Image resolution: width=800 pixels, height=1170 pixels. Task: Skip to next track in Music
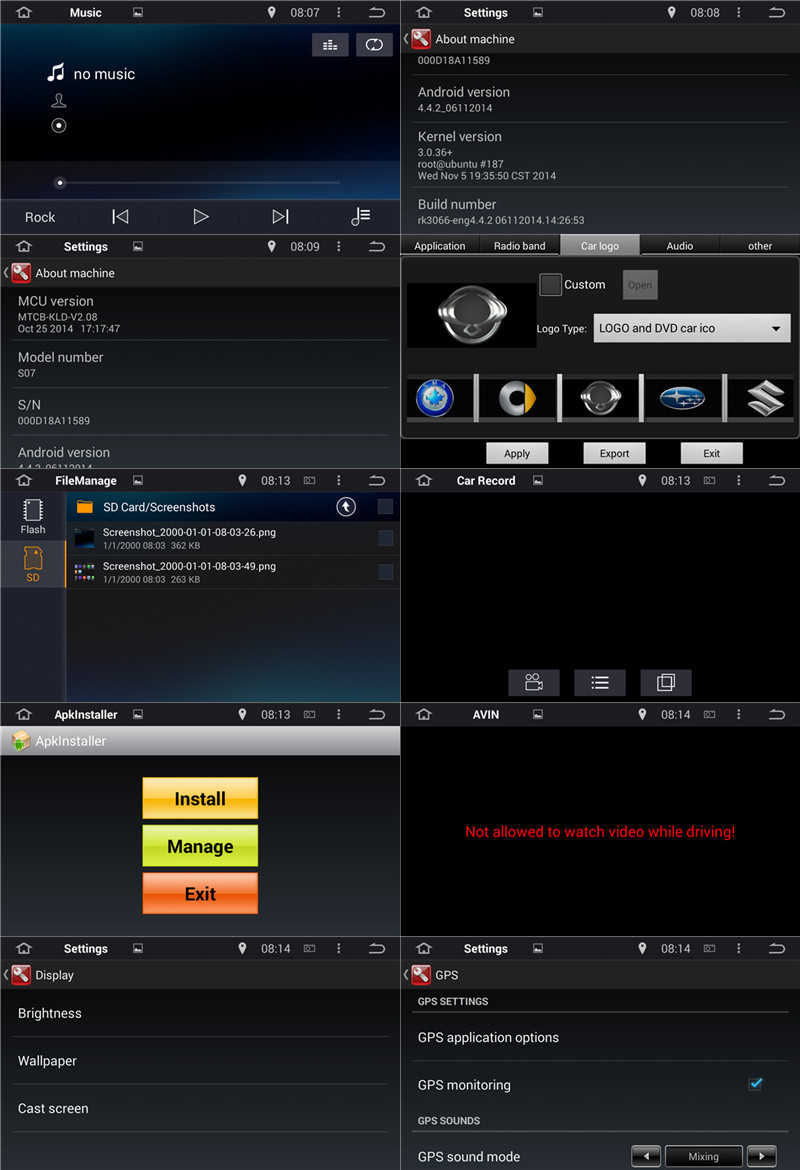[280, 217]
